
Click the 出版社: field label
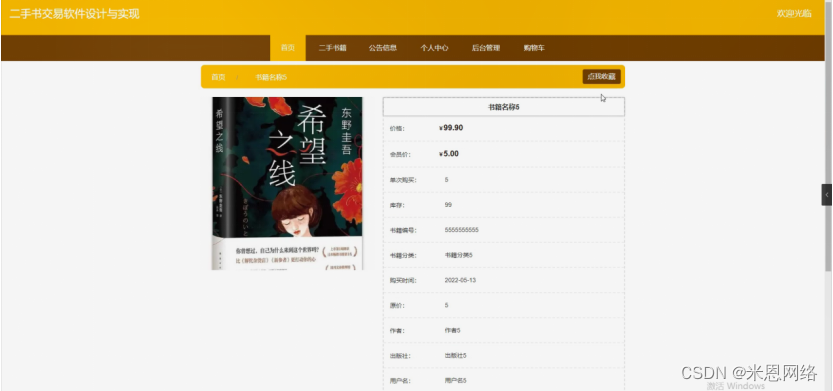pyautogui.click(x=400, y=356)
